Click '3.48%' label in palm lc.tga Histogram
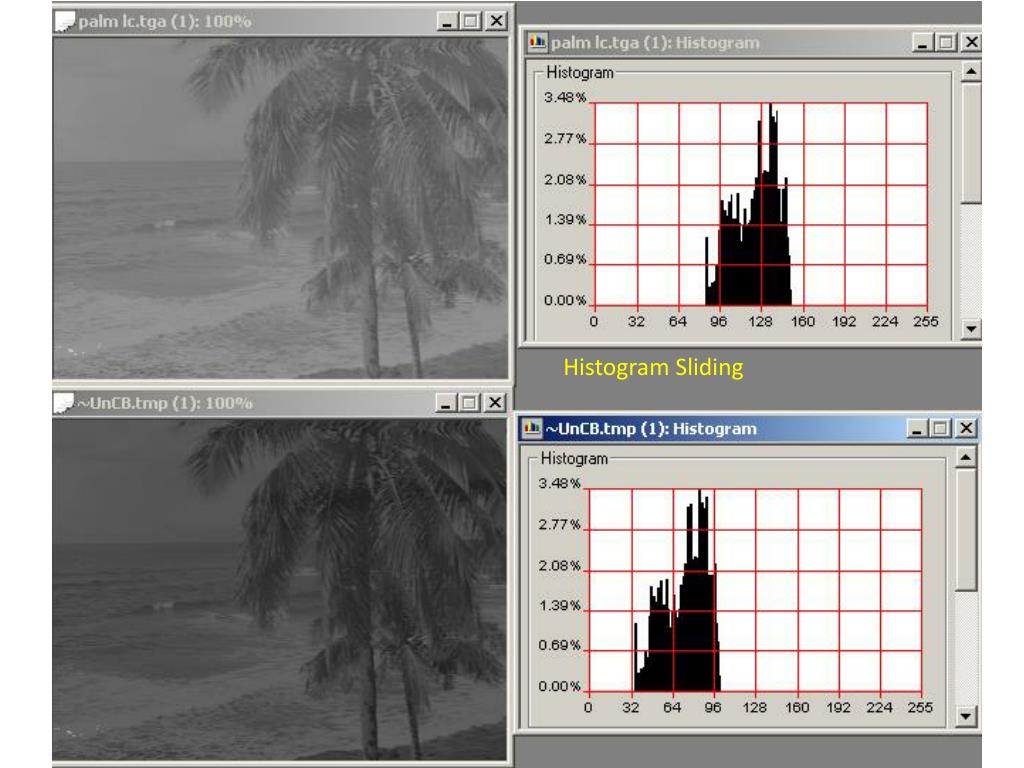 point(565,98)
